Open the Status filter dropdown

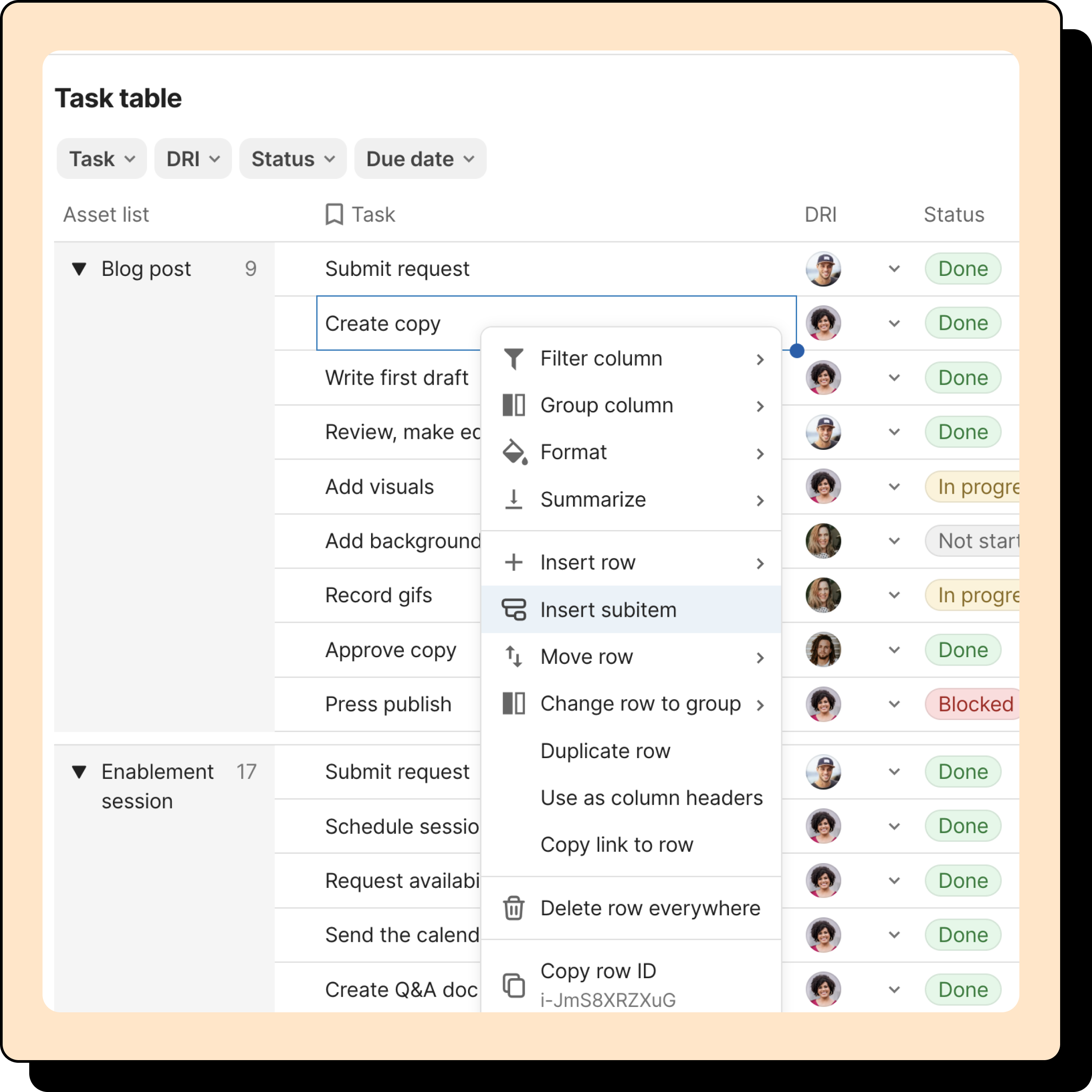[293, 159]
